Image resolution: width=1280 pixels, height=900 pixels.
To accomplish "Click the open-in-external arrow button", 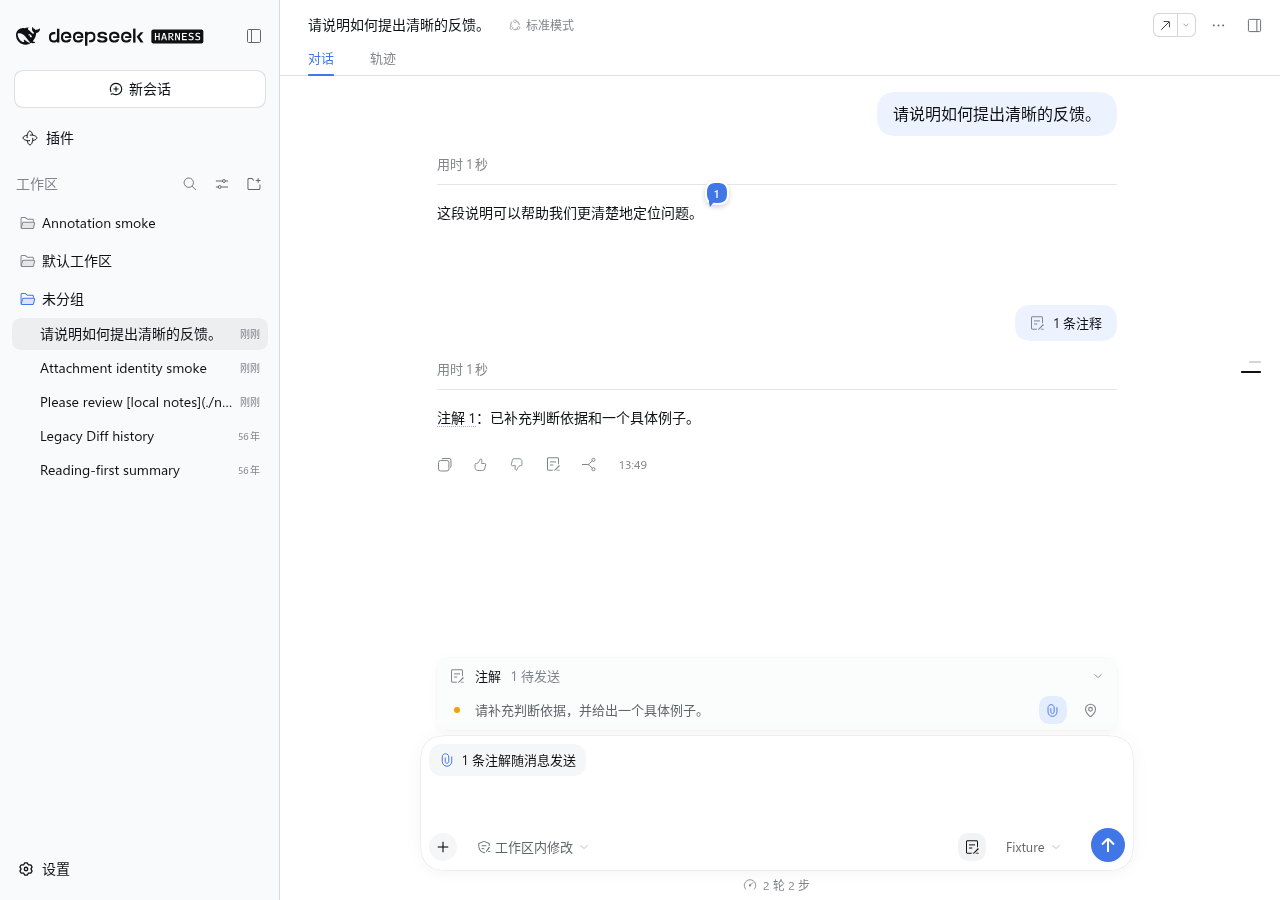I will click(1165, 25).
